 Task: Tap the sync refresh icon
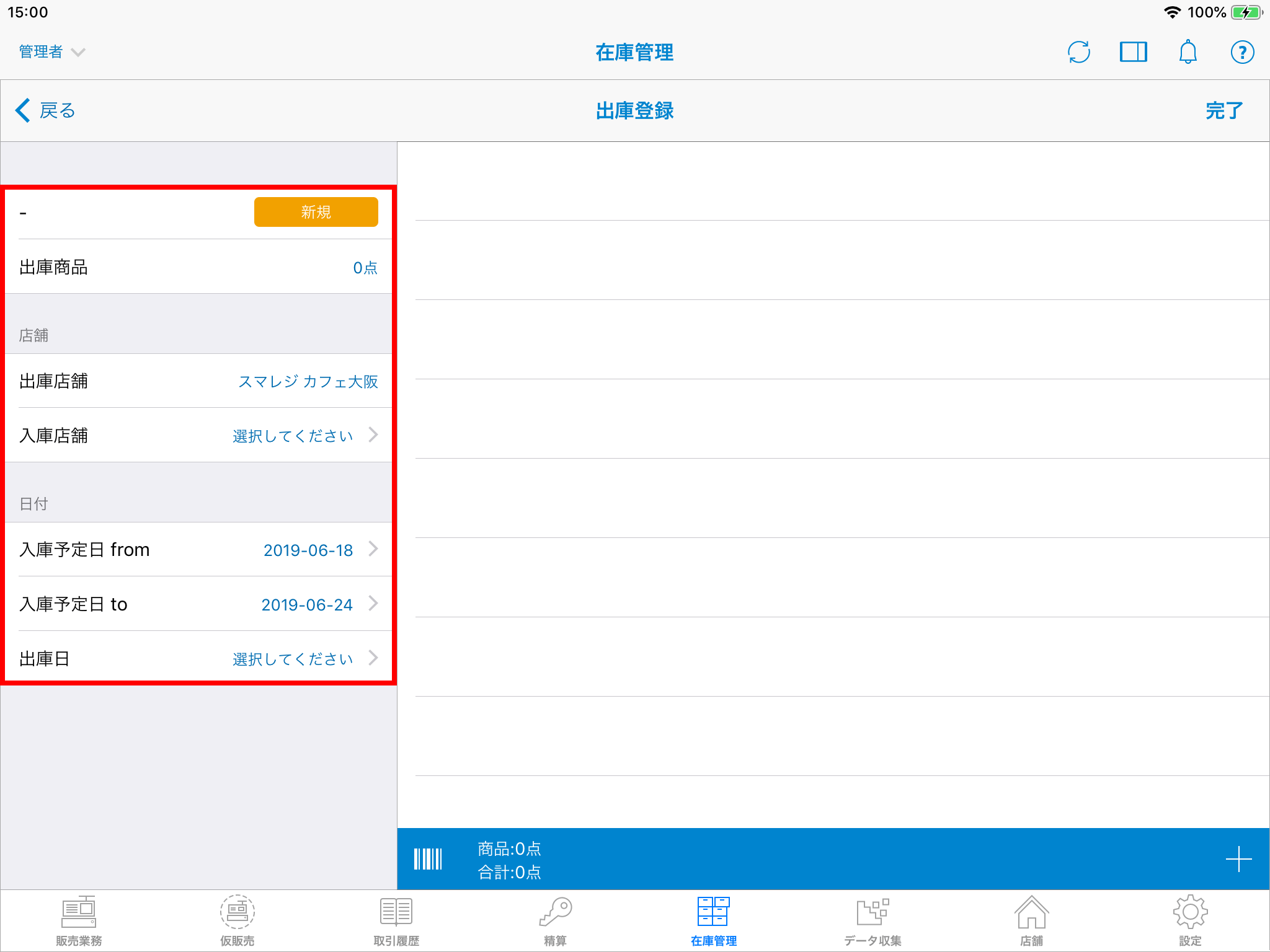pos(1079,52)
